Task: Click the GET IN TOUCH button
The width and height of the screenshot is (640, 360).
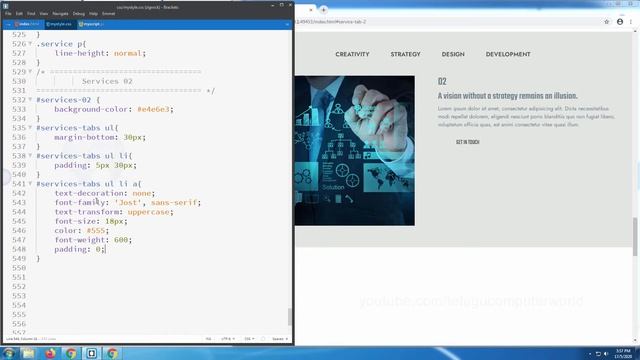Action: click(468, 142)
